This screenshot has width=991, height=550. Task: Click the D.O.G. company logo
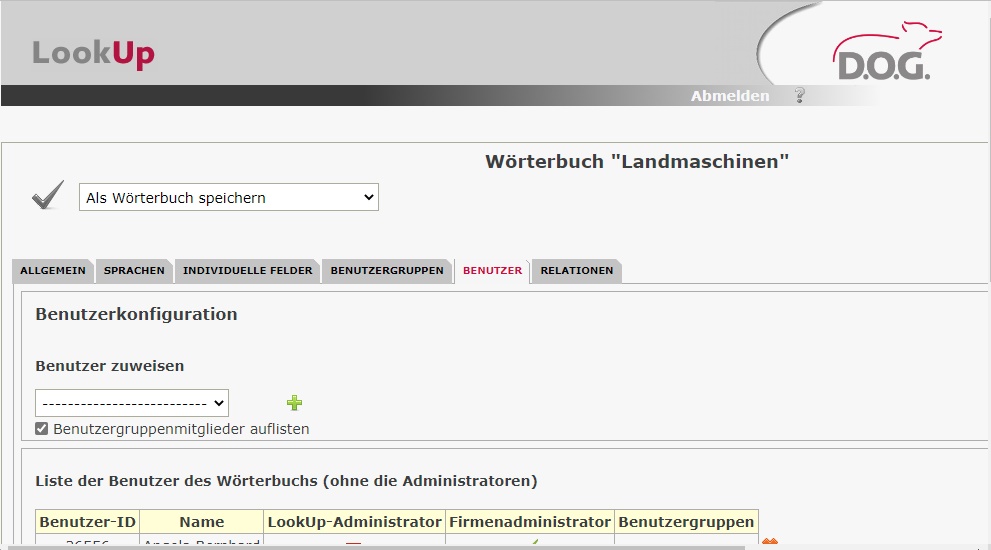(x=883, y=54)
